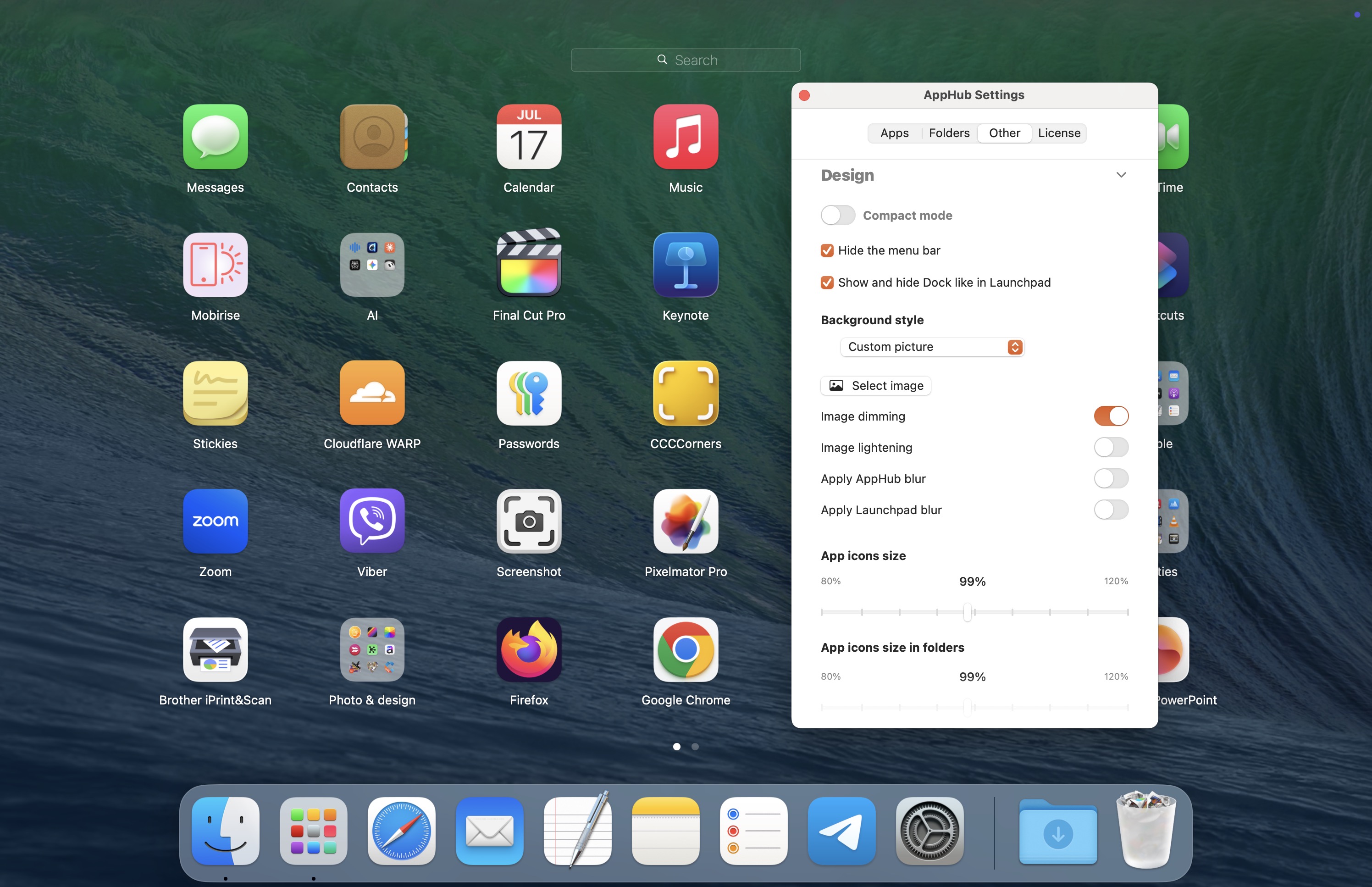
Task: Launch Zoom from the app grid
Action: pos(216,521)
